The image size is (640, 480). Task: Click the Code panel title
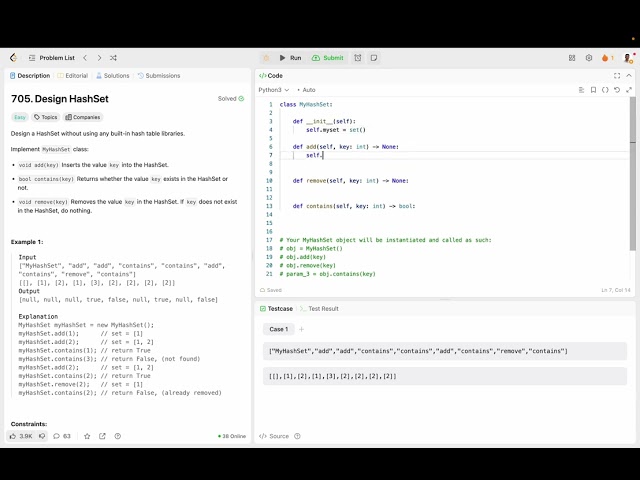[x=271, y=76]
